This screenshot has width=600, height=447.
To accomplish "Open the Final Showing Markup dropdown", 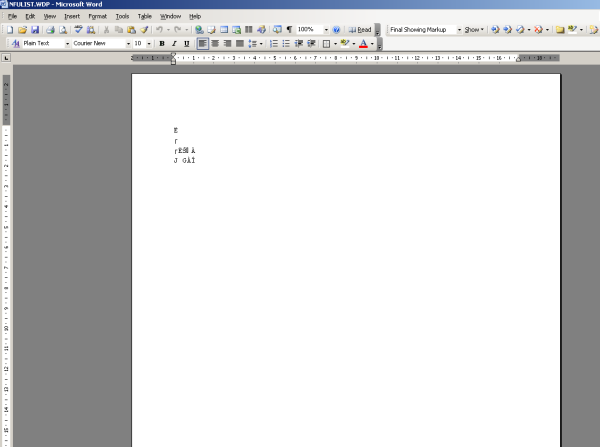I will (459, 29).
